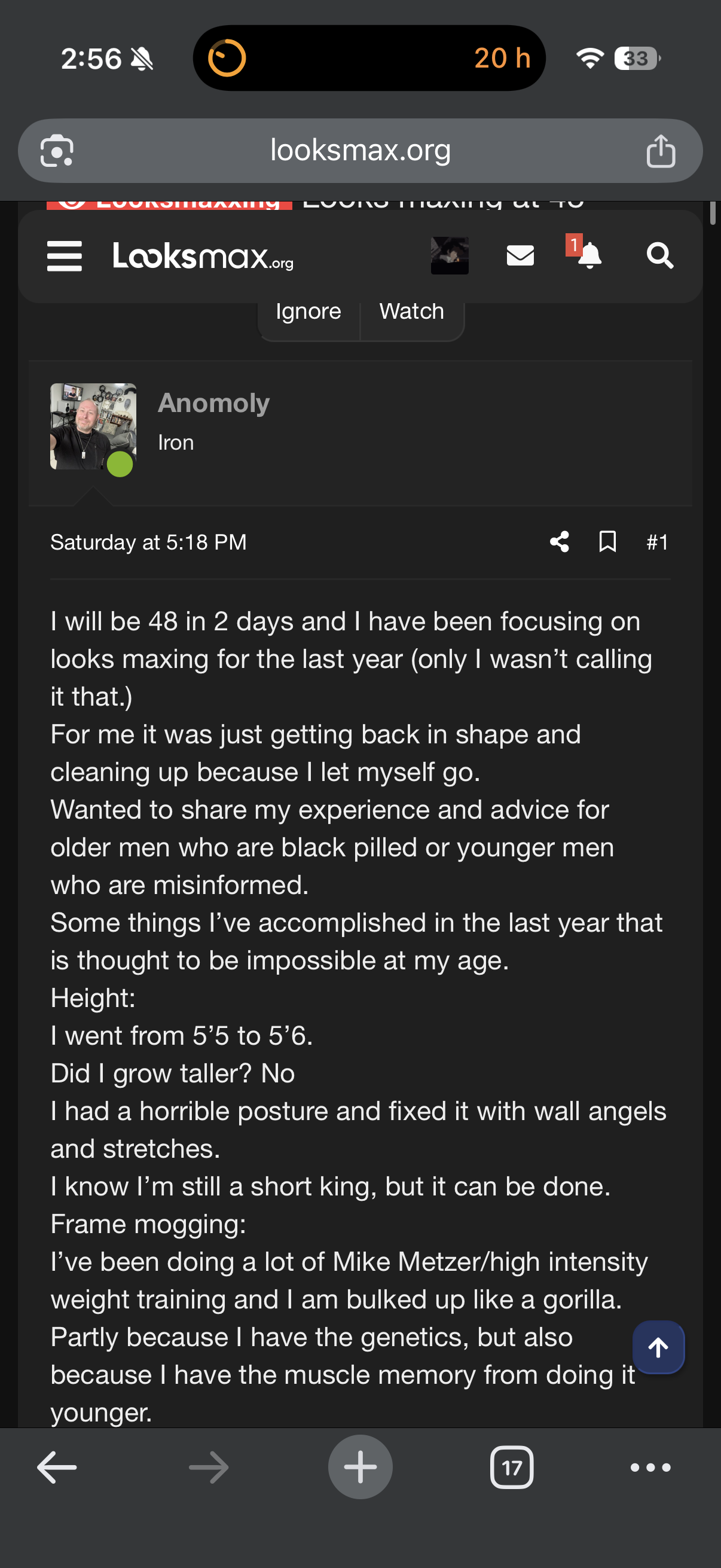Toggle Ignore for this thread
Image resolution: width=721 pixels, height=1568 pixels.
point(308,312)
